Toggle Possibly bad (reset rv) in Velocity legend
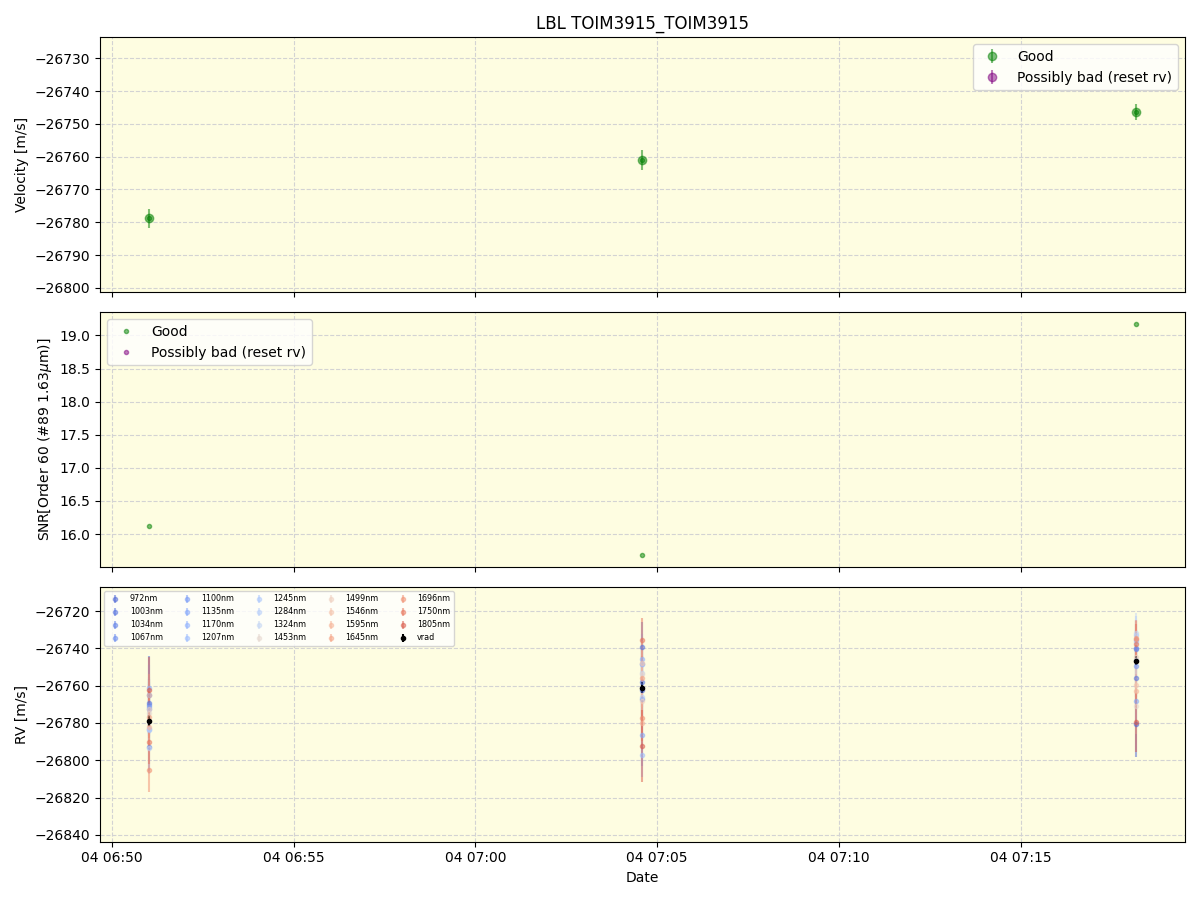The image size is (1200, 900). [x=991, y=77]
